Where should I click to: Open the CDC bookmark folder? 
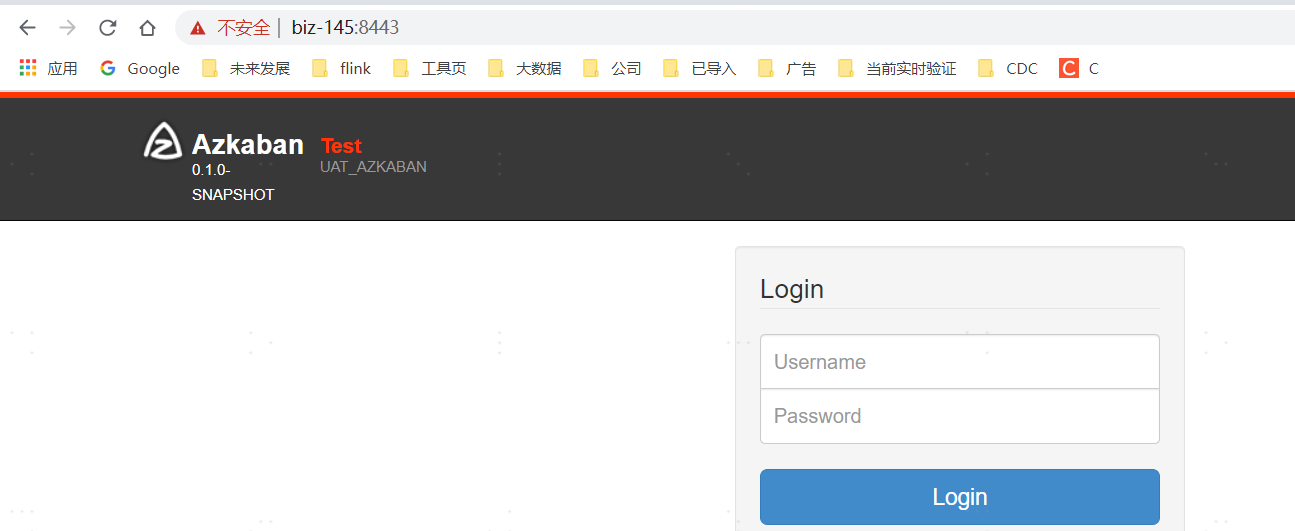pyautogui.click(x=1008, y=68)
